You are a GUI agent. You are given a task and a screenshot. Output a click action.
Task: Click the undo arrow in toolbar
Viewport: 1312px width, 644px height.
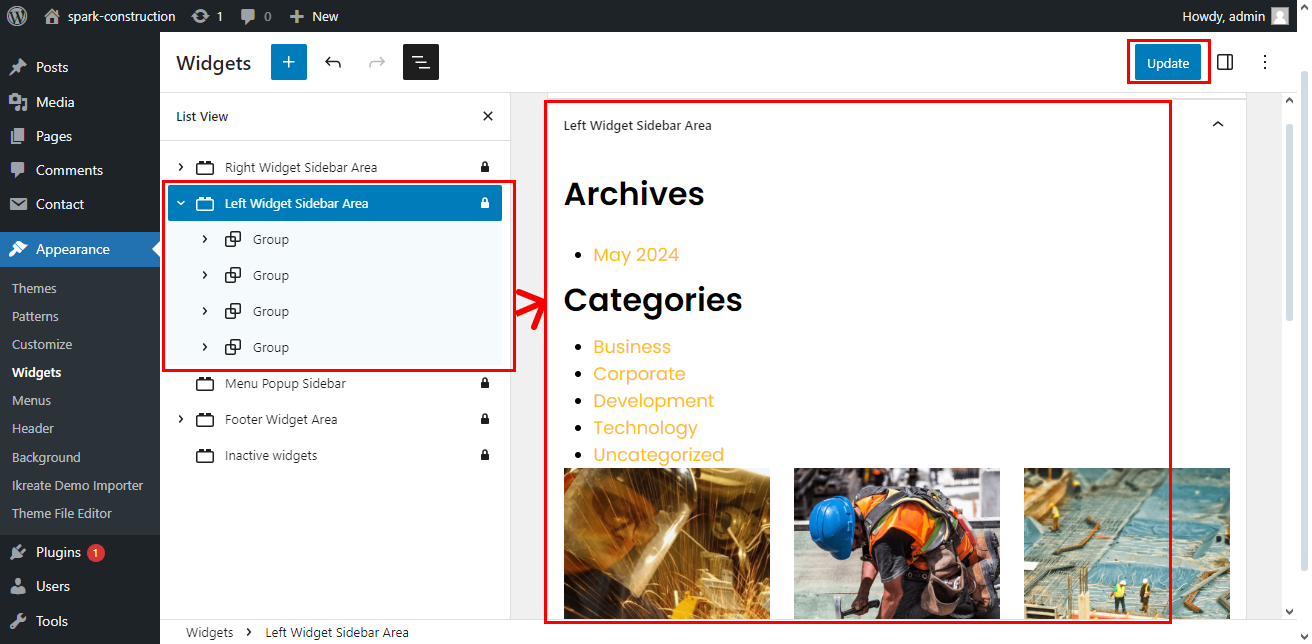333,62
